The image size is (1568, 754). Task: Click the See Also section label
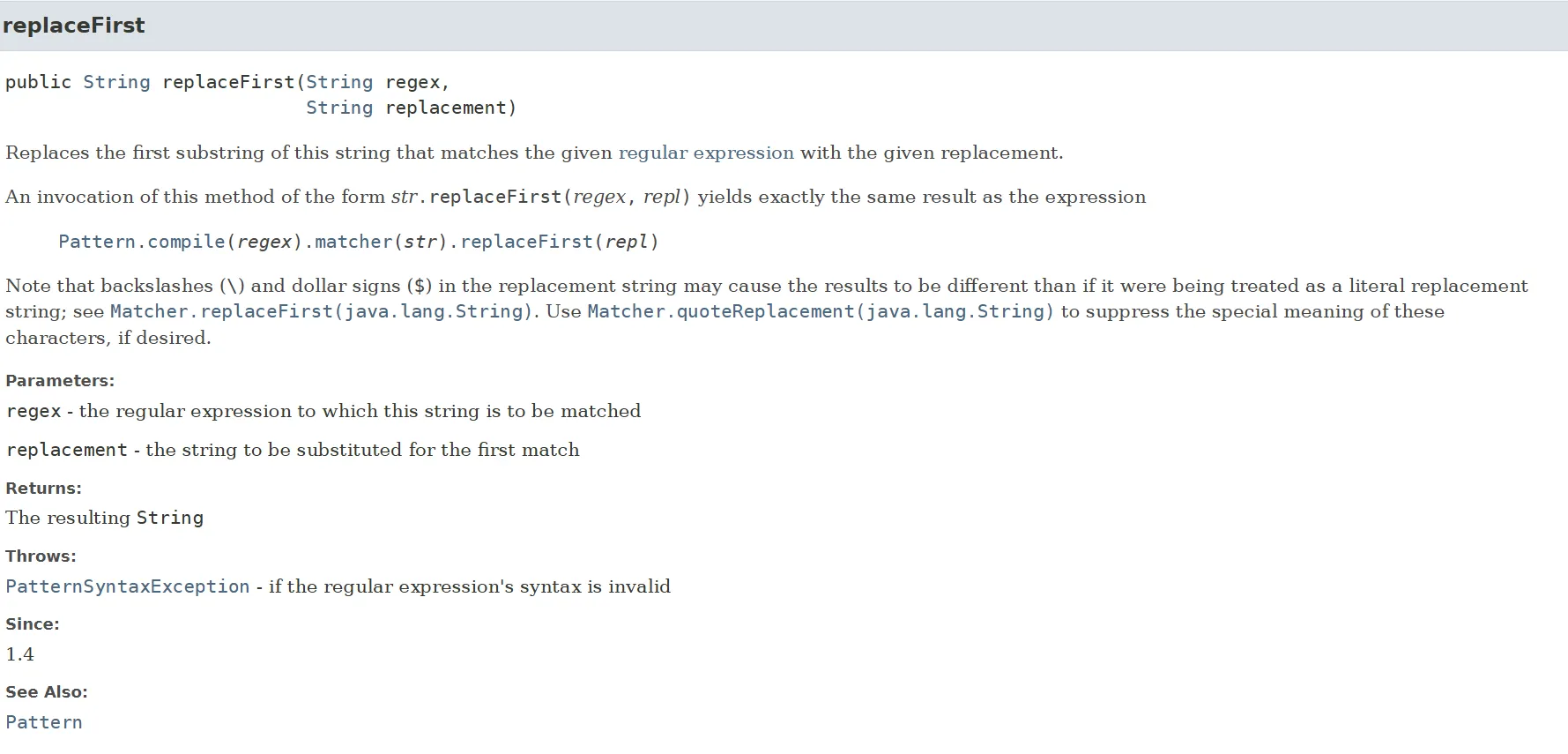47,692
